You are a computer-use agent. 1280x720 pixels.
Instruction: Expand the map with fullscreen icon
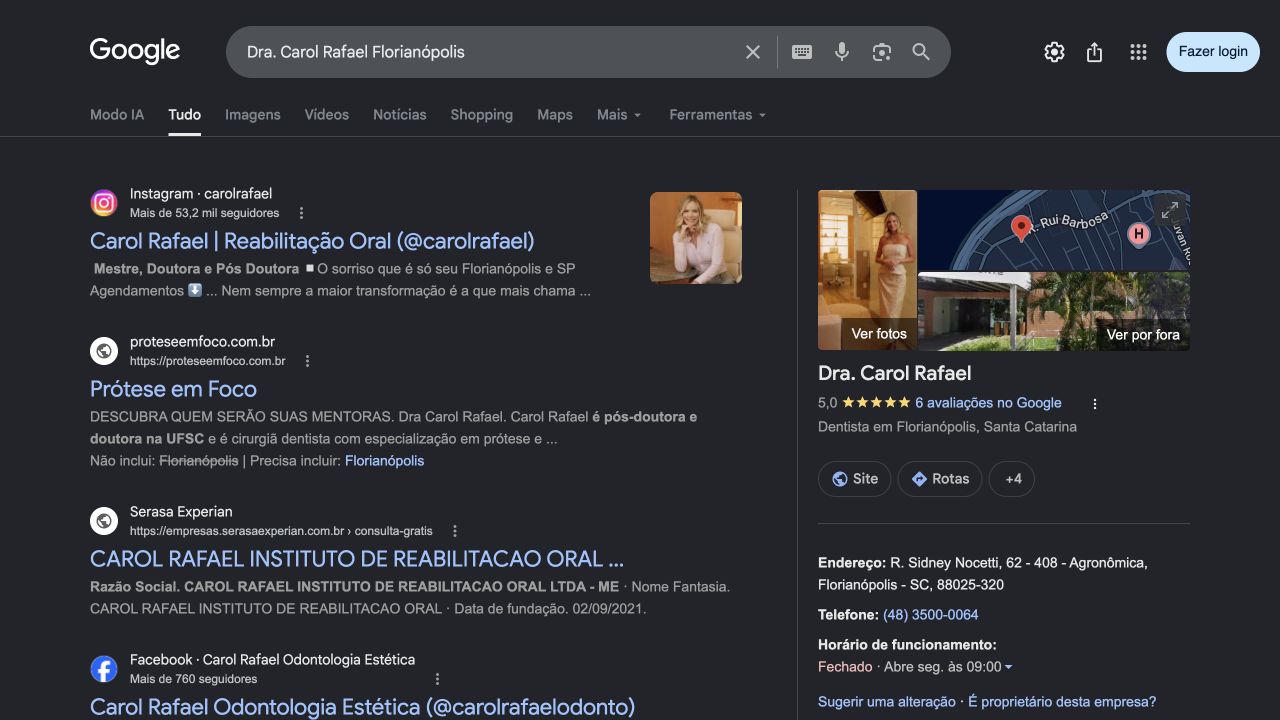[x=1170, y=210]
